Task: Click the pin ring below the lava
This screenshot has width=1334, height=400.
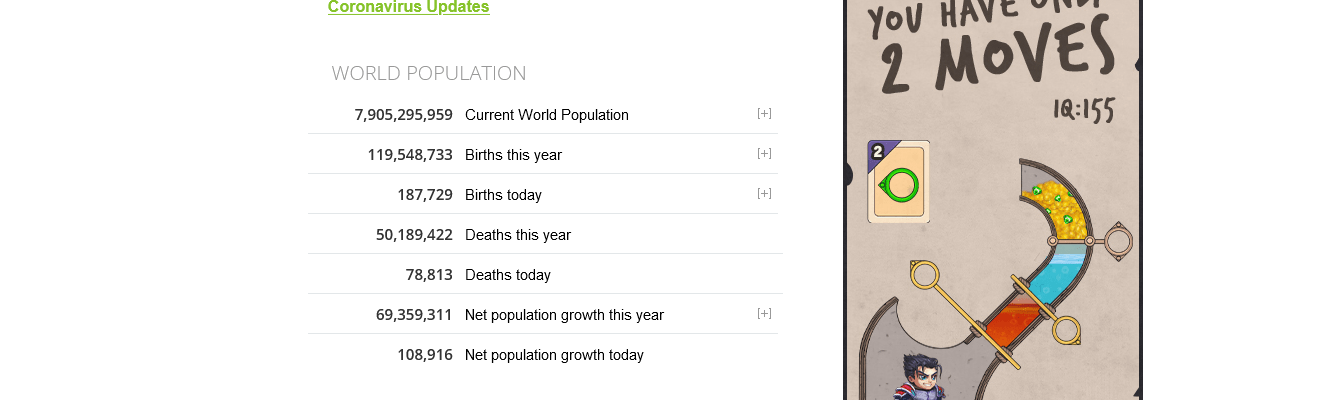Action: [x=1066, y=329]
